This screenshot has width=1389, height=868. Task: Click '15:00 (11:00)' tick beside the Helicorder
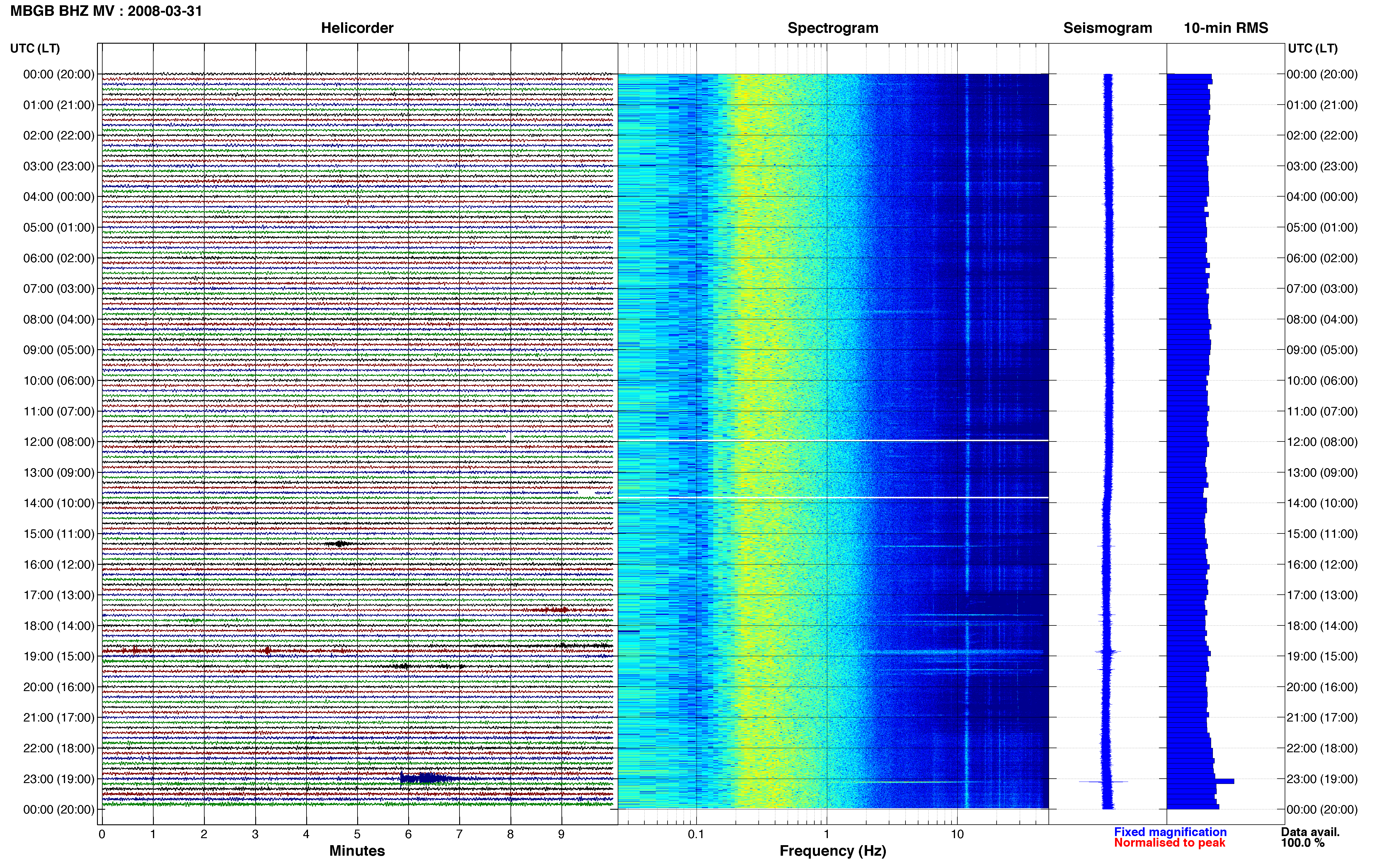tap(59, 534)
